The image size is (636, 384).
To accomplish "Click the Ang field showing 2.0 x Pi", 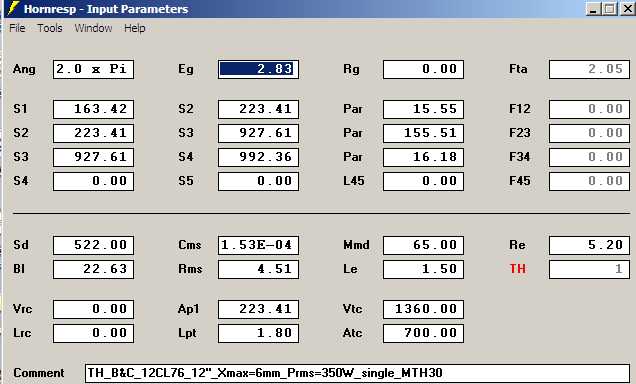I will 93,69.
